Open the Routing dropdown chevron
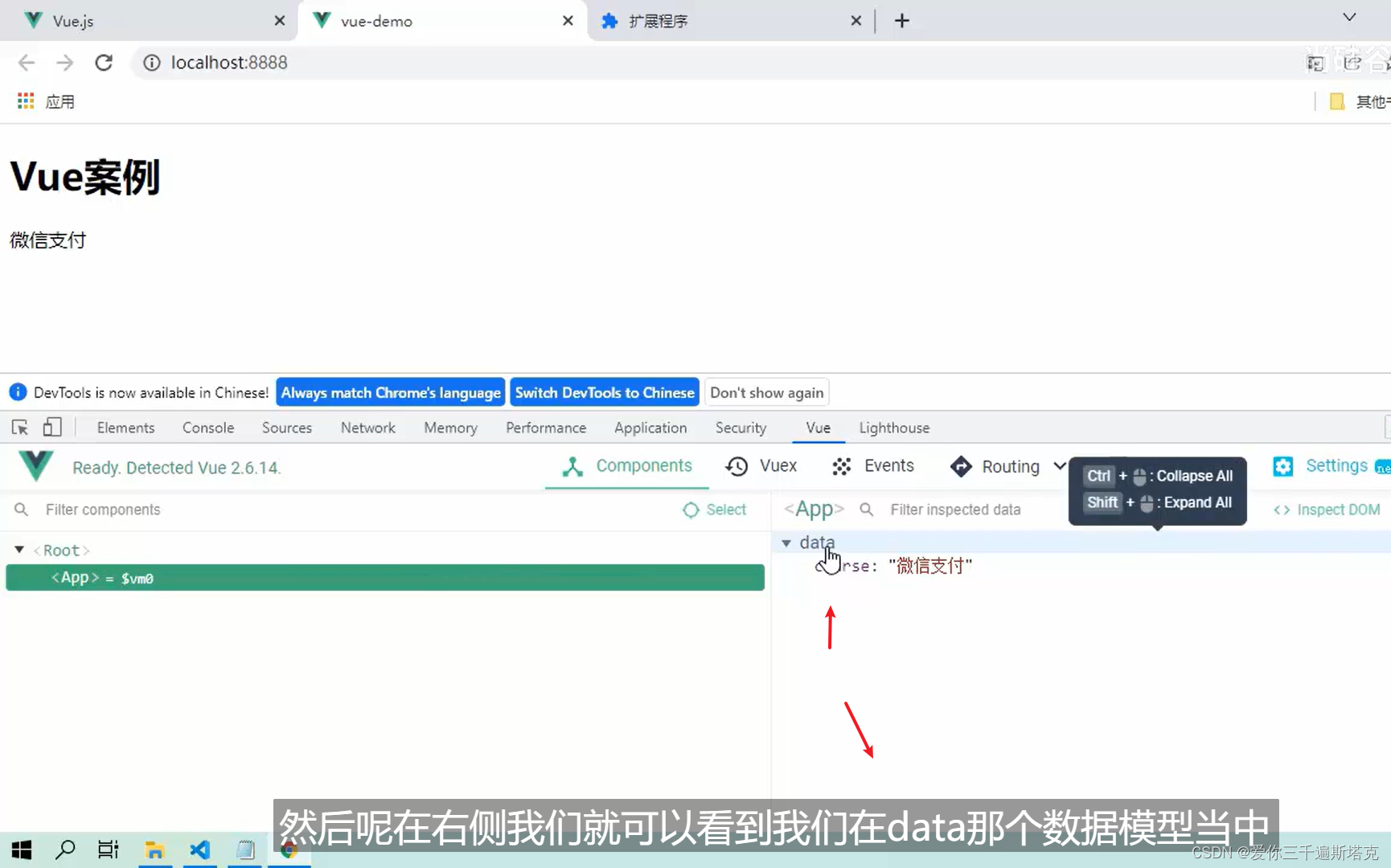 (x=1058, y=466)
